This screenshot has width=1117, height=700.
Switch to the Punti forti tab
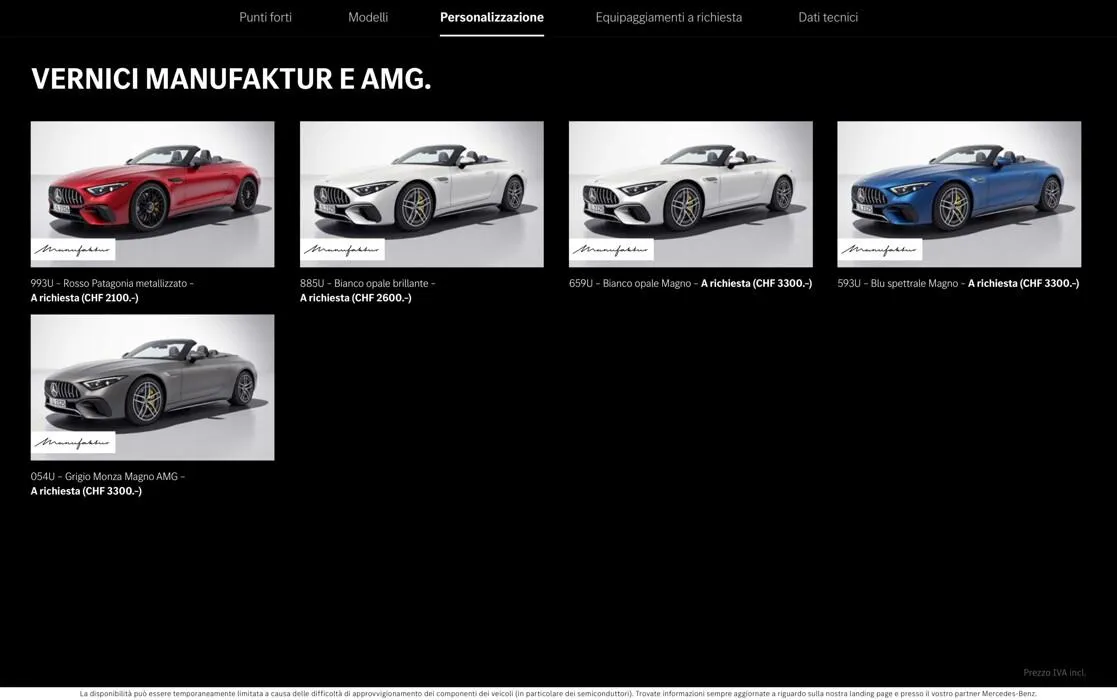point(265,15)
